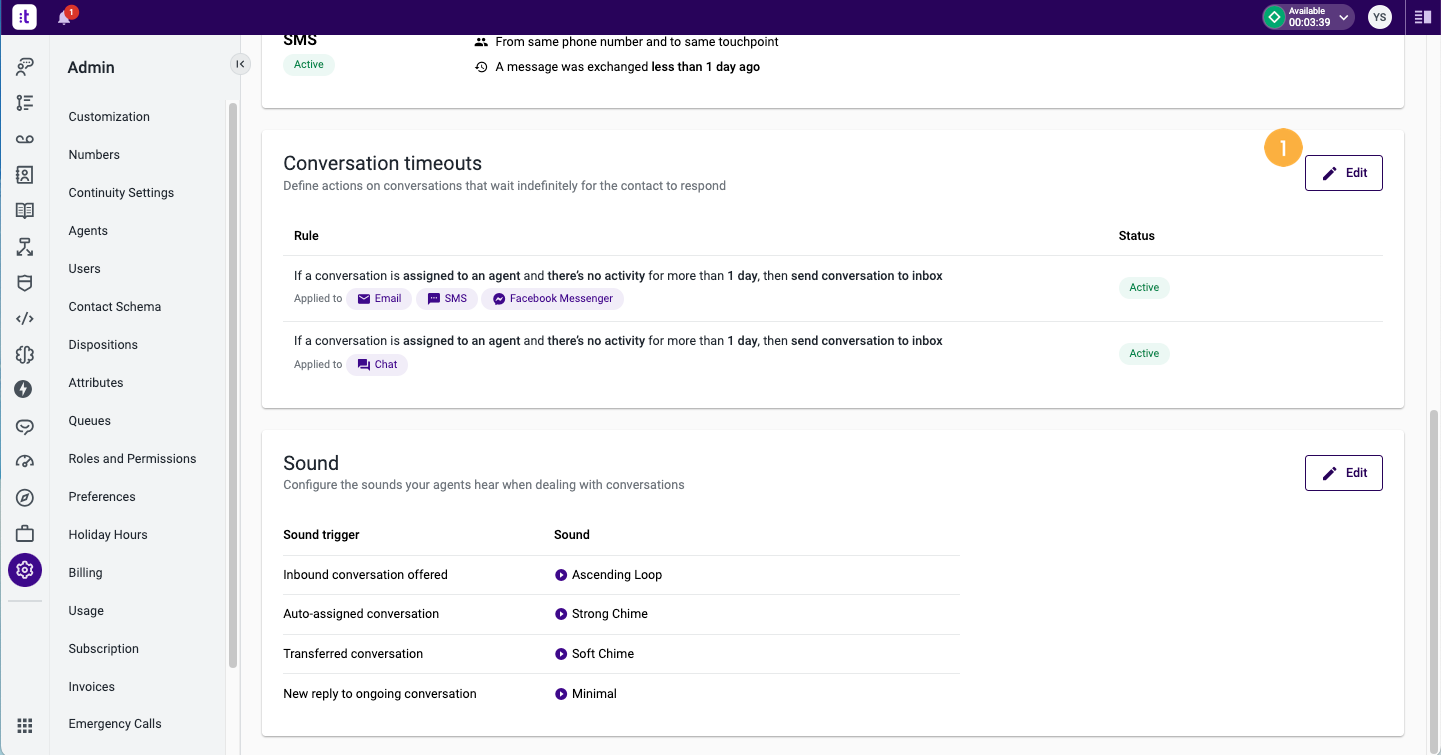Viewport: 1441px width, 755px height.
Task: Open the shield-shaped icon in sidebar
Action: (x=25, y=283)
